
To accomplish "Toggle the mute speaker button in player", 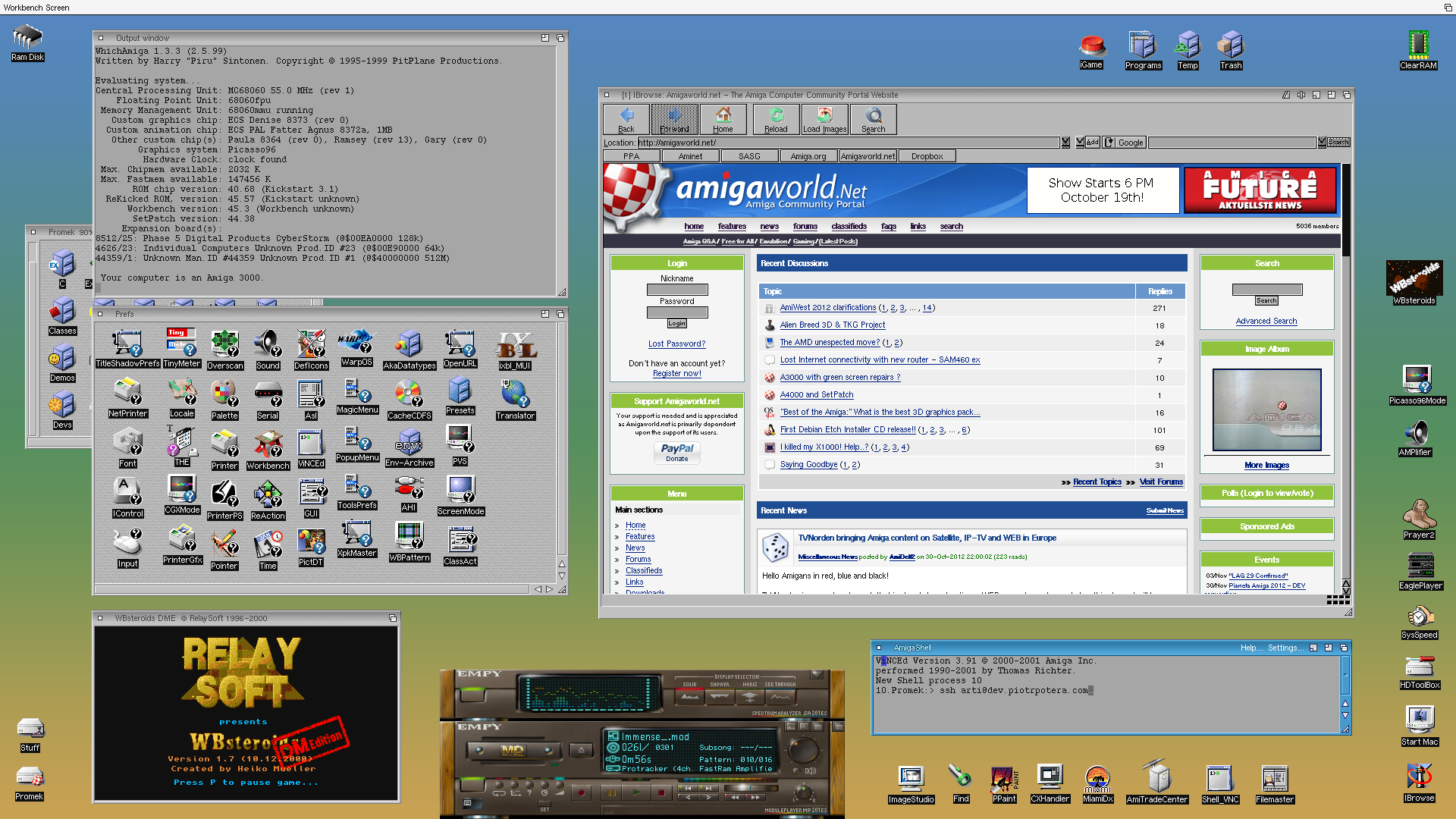I will pos(796,771).
